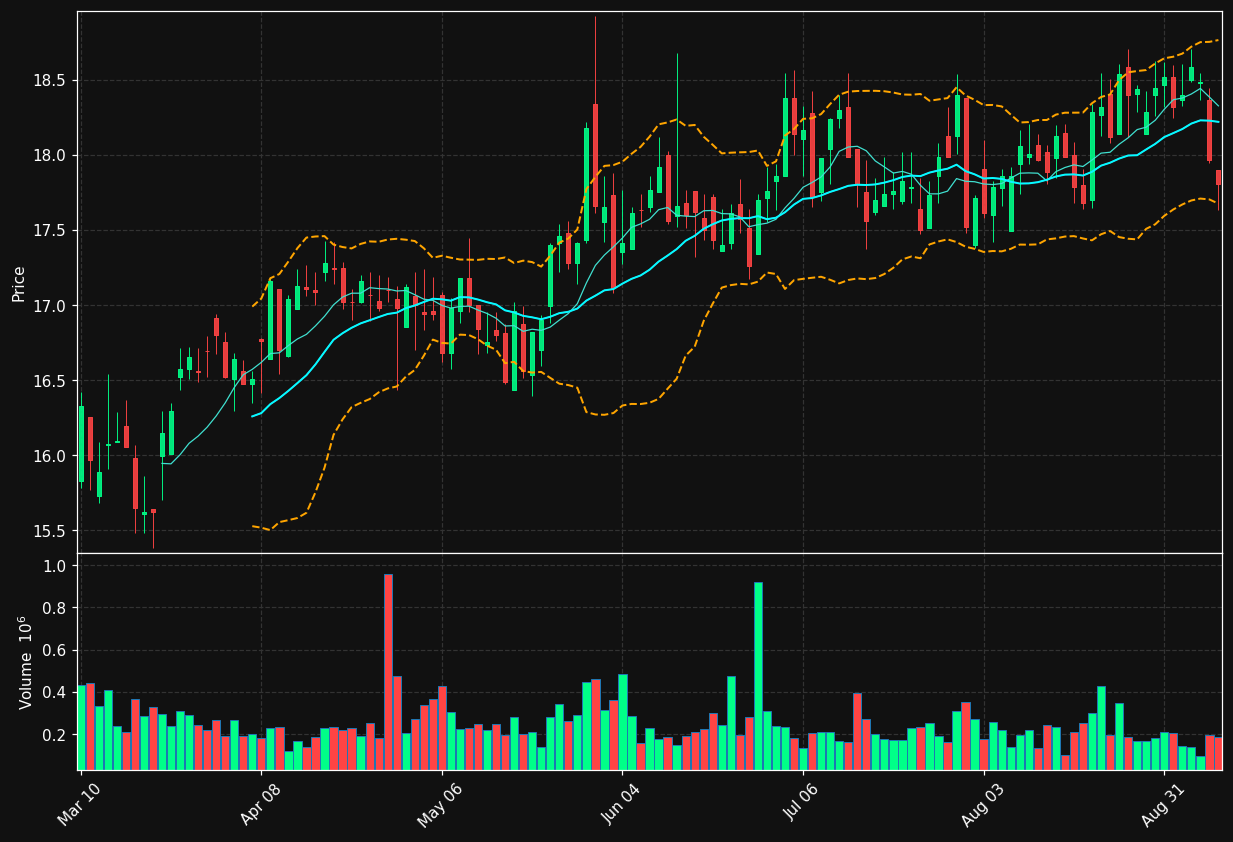Click the 18.5 price axis label

pyautogui.click(x=50, y=81)
